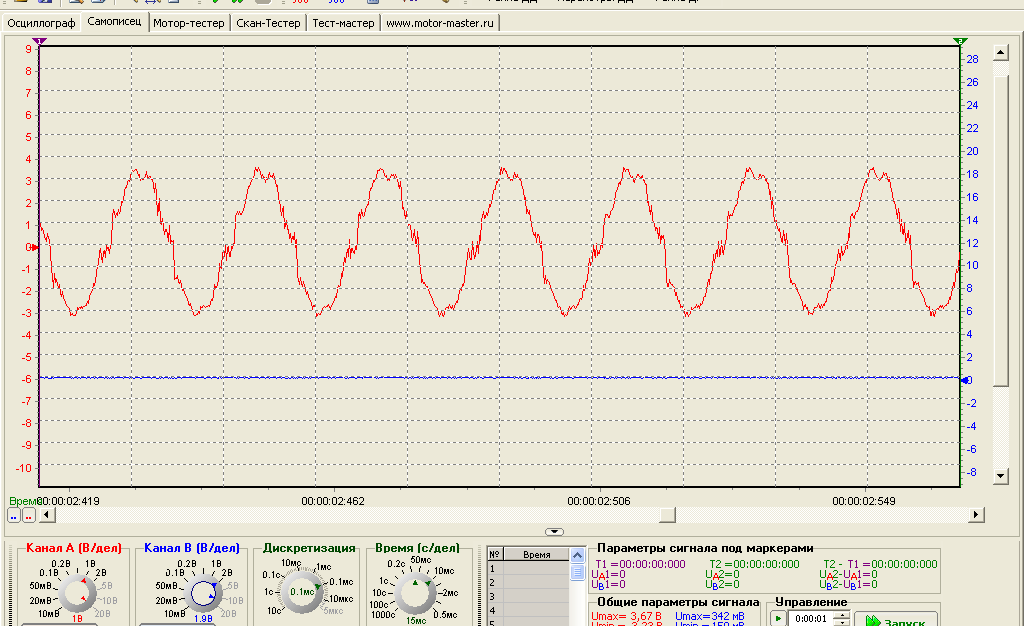Click the Дискретизация sampling knob
1024x626 pixels.
pyautogui.click(x=302, y=593)
